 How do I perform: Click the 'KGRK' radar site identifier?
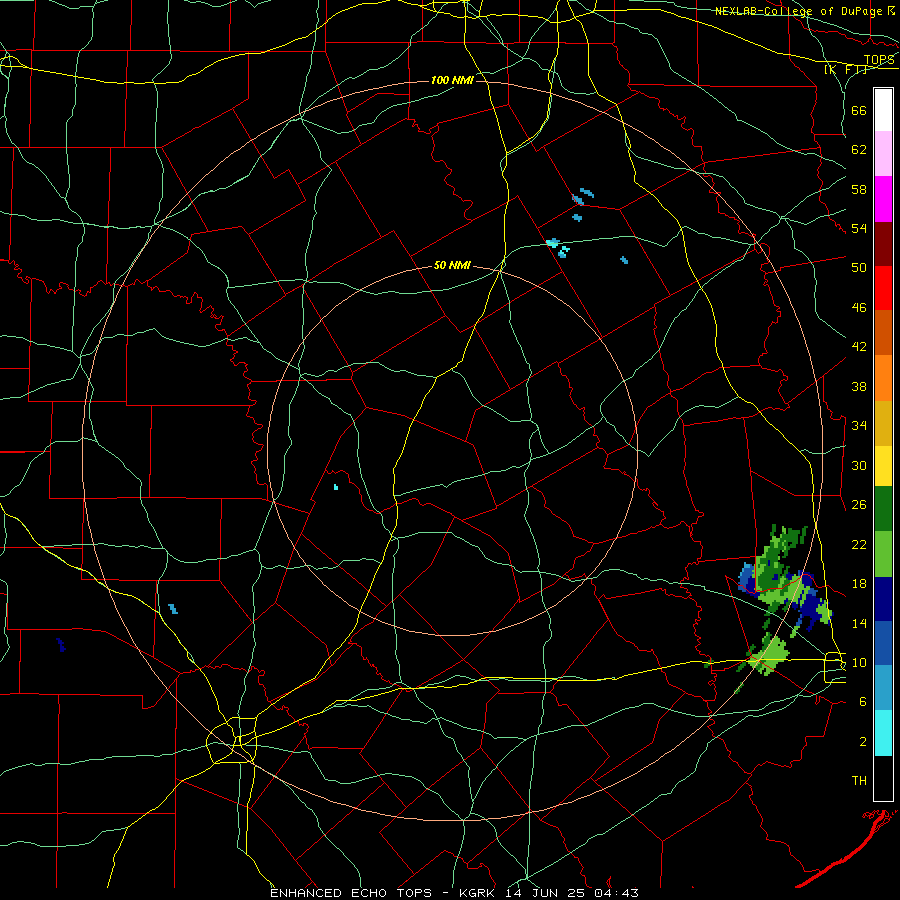[479, 893]
